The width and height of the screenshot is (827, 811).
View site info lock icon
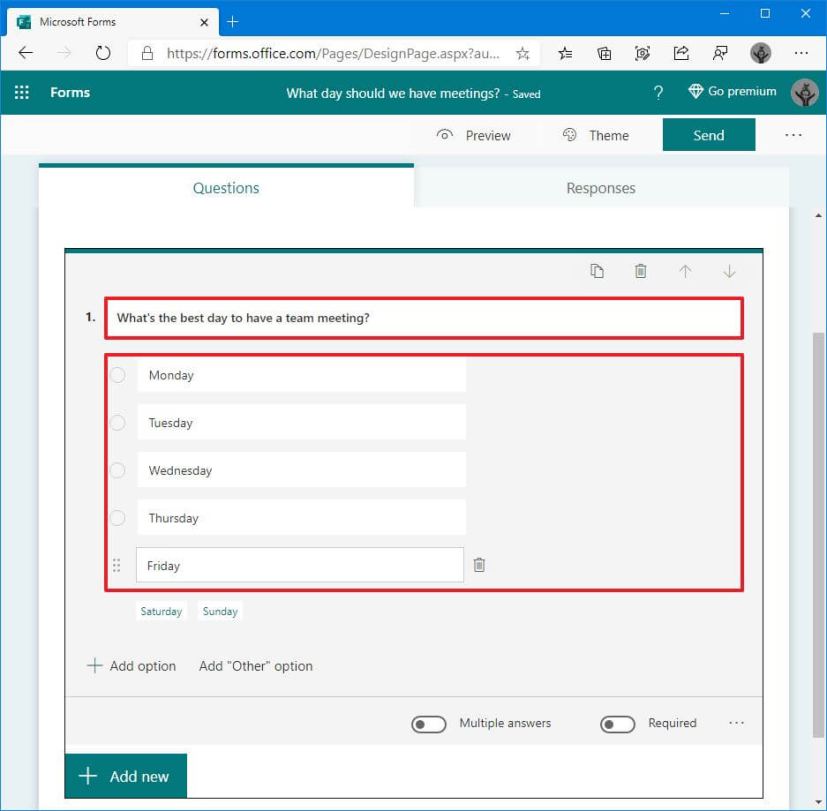(147, 53)
